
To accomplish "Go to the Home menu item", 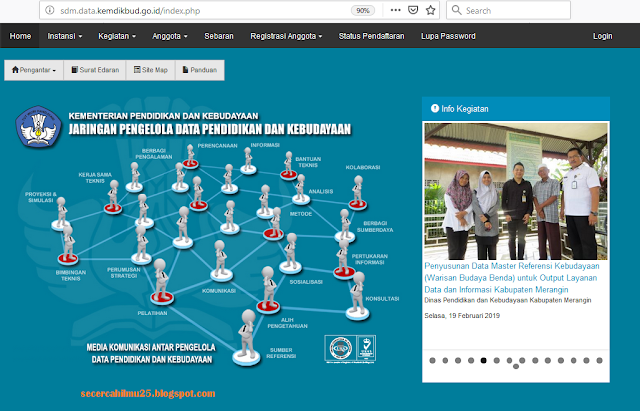I will [x=20, y=36].
